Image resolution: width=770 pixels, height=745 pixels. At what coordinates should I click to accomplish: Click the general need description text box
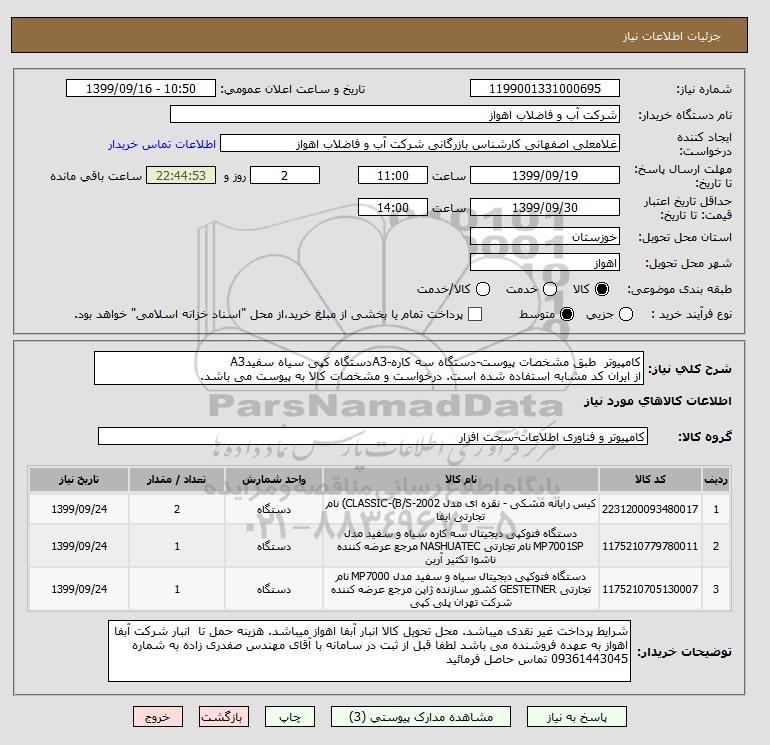tap(369, 368)
